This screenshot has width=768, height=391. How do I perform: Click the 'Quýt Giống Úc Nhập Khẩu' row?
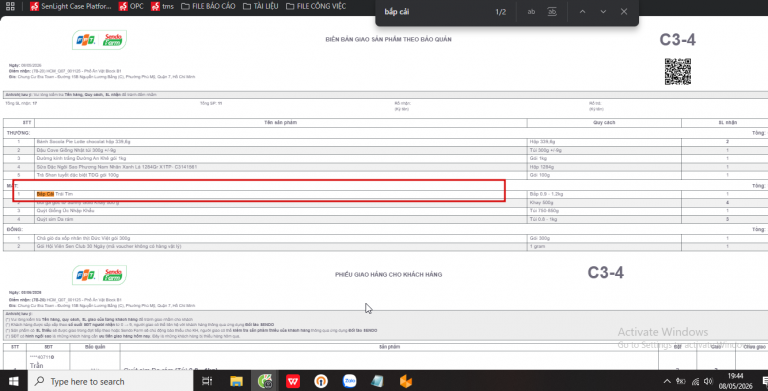tap(386, 211)
